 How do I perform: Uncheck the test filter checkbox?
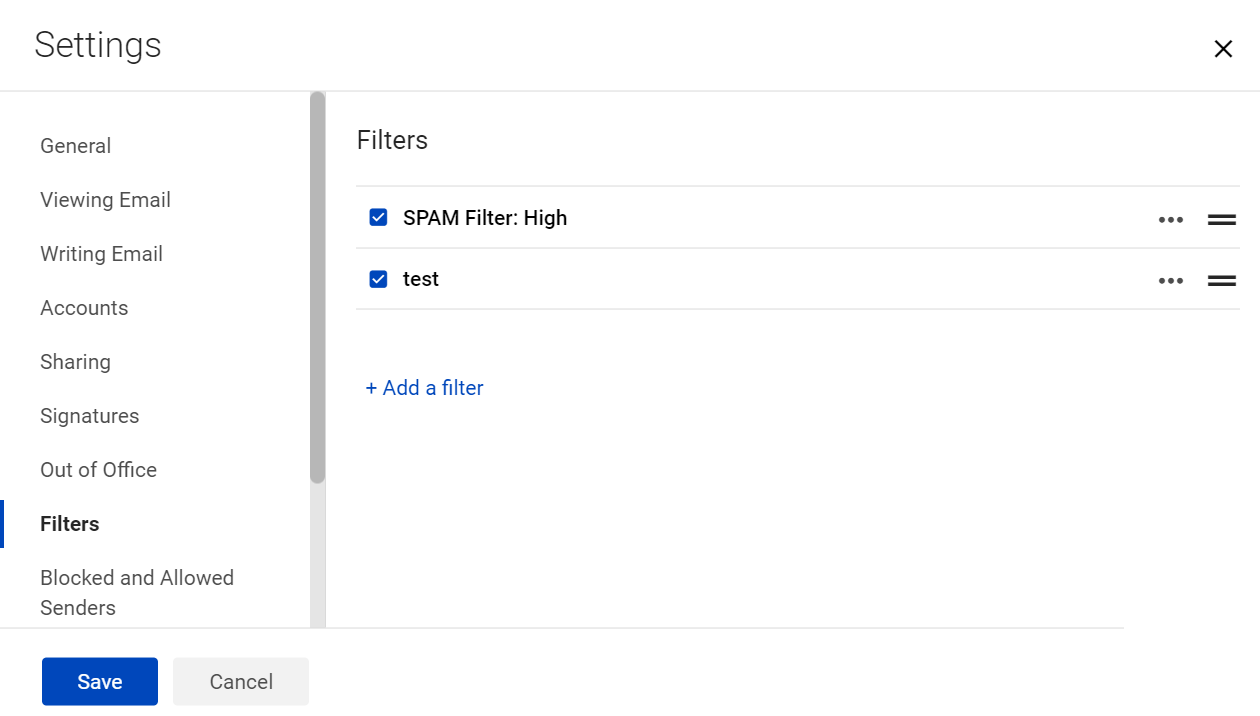[x=378, y=278]
